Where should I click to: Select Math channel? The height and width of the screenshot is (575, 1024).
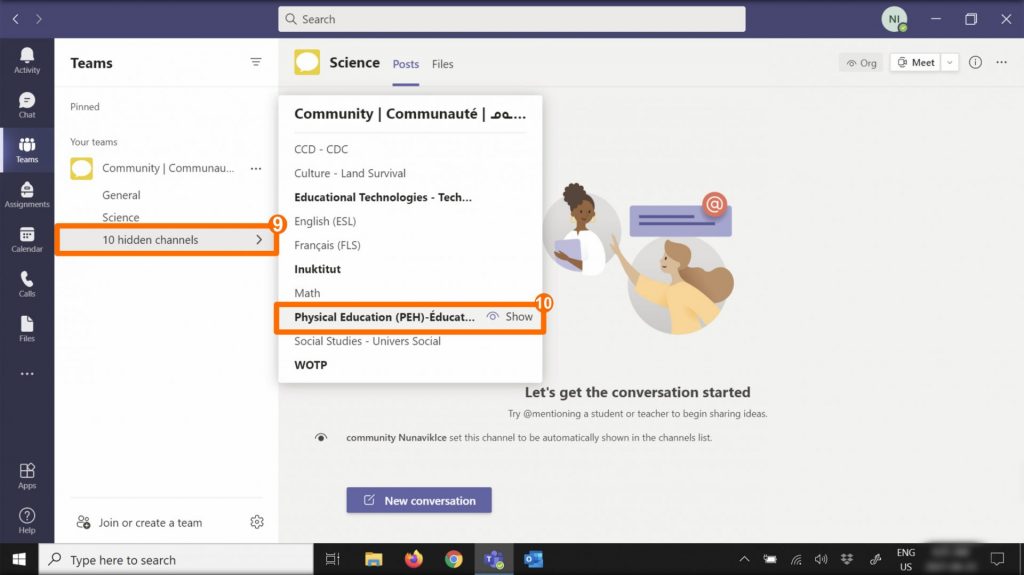(x=307, y=293)
